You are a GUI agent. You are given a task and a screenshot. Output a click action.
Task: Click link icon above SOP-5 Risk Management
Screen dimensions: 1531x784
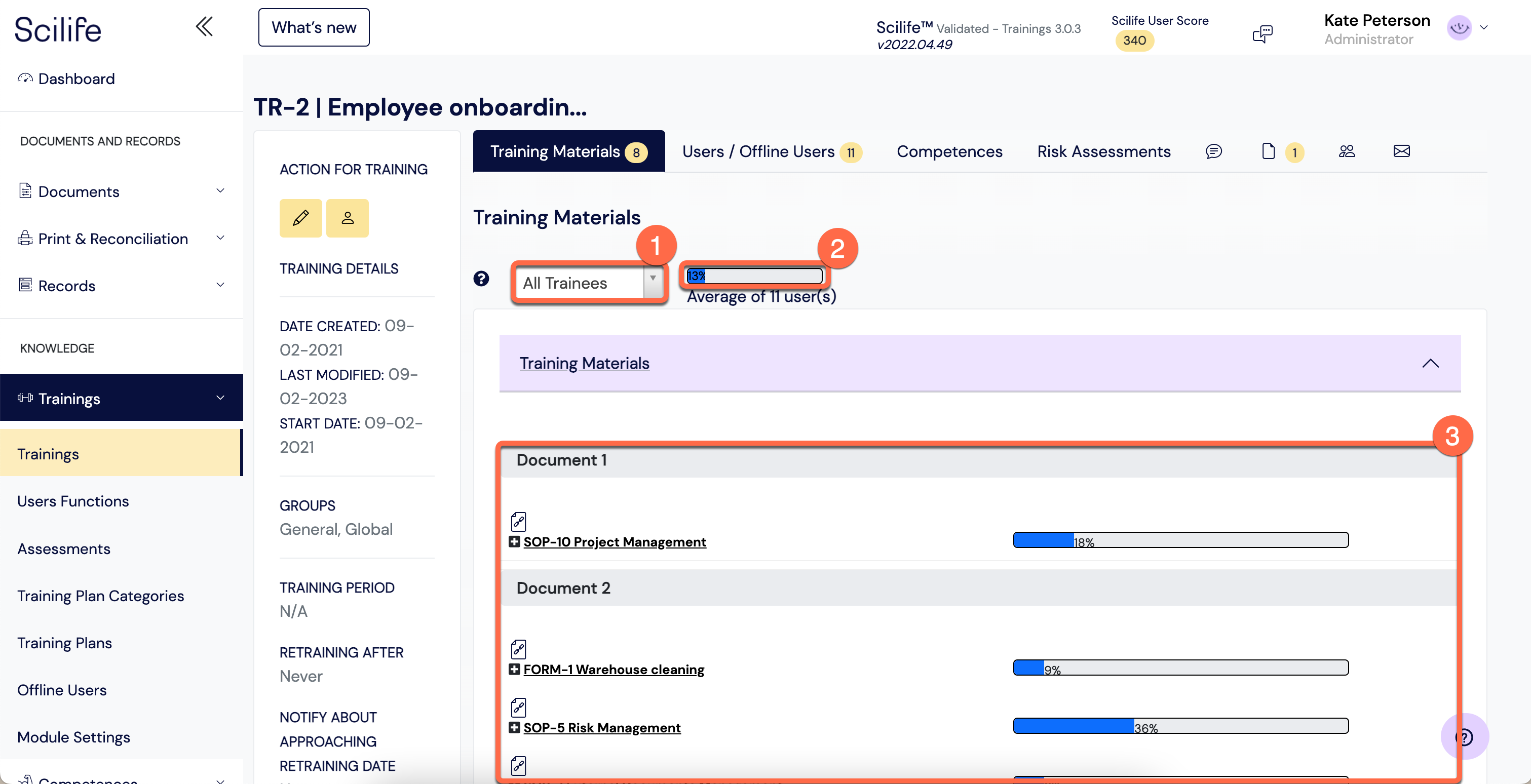click(518, 708)
